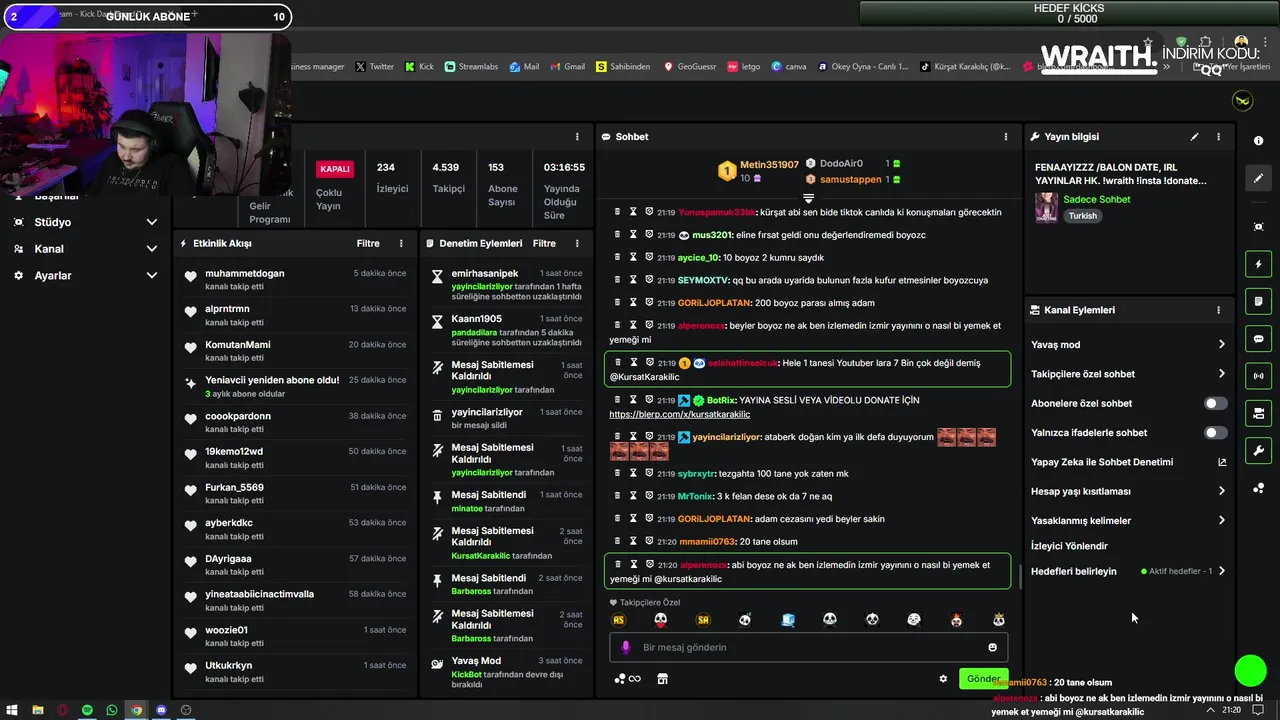Click the Windows Start button
The height and width of the screenshot is (720, 1280).
point(13,710)
